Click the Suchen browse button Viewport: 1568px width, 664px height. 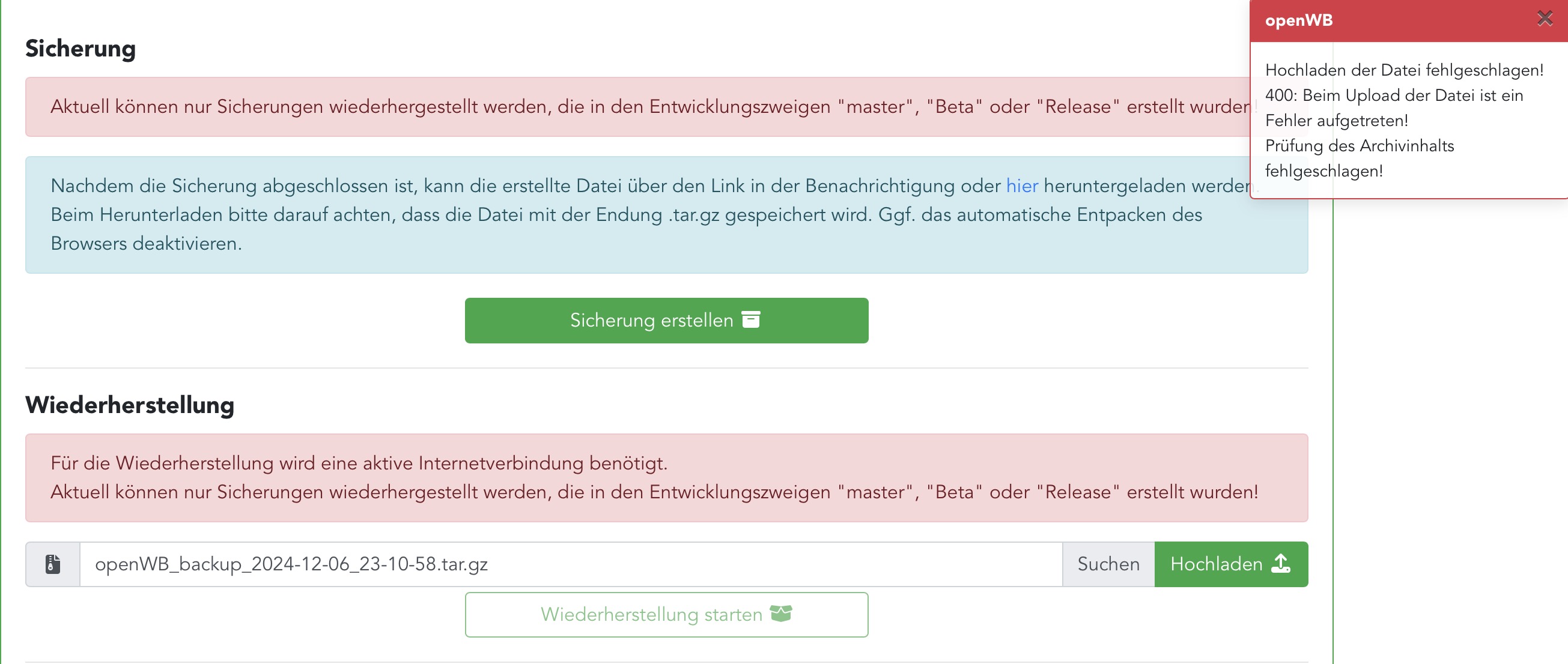[x=1108, y=564]
